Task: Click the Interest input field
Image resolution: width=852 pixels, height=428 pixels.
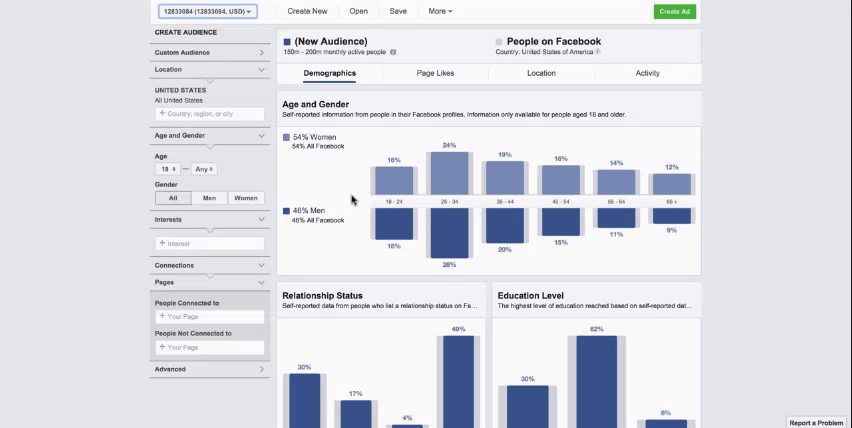Action: click(210, 244)
